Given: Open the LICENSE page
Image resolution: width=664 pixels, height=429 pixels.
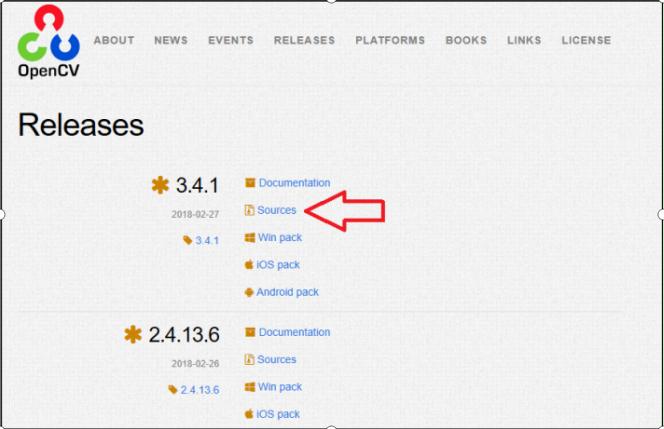Looking at the screenshot, I should click(587, 40).
